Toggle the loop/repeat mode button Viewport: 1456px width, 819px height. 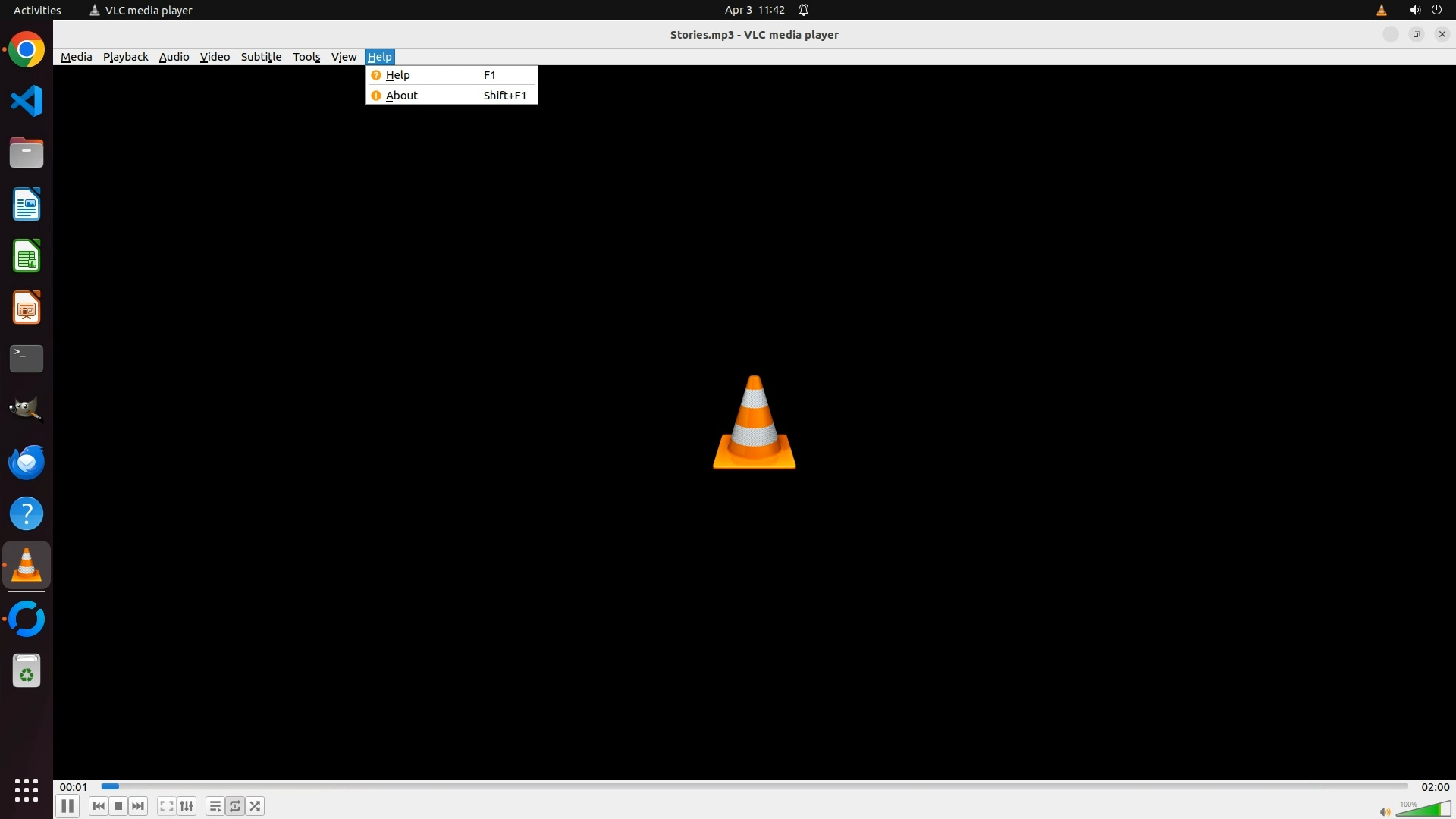pyautogui.click(x=235, y=806)
